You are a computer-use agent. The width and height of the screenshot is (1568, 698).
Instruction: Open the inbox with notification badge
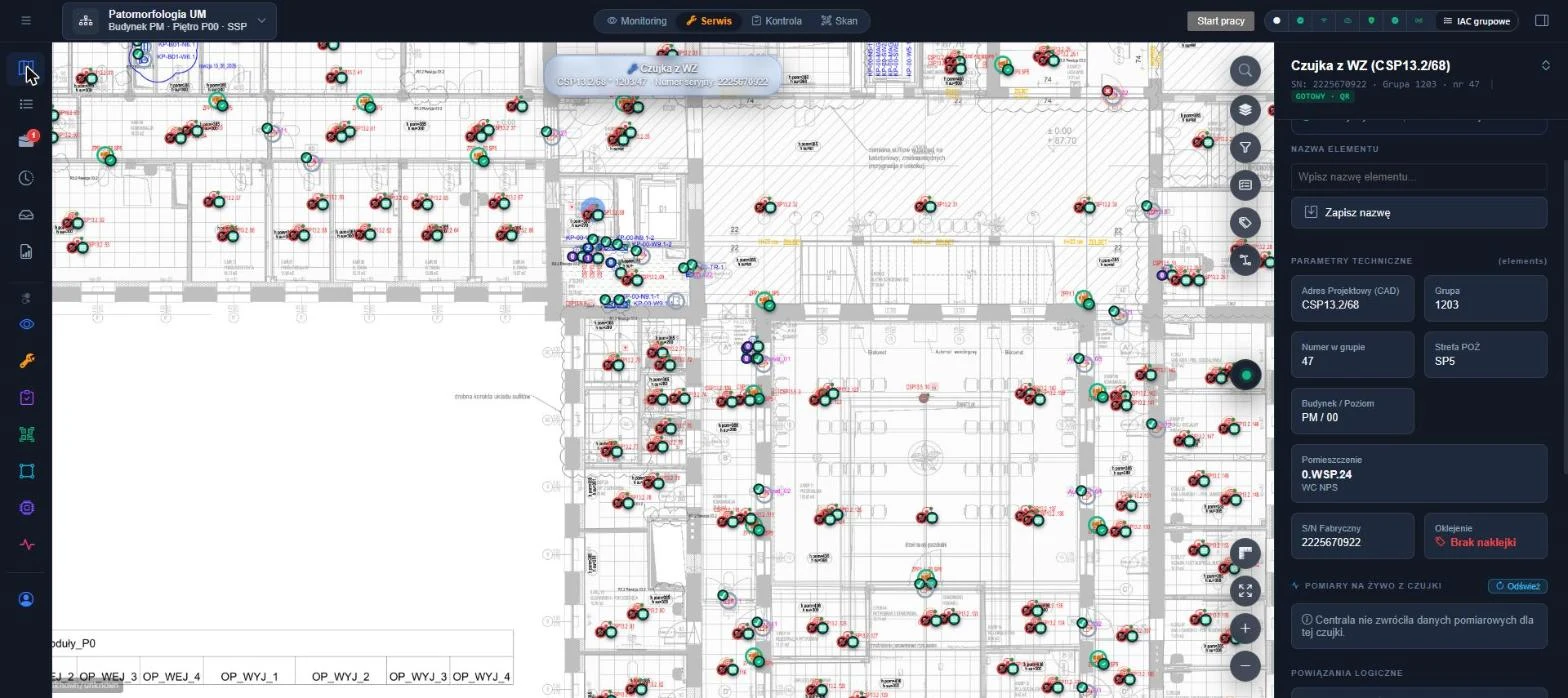[26, 141]
